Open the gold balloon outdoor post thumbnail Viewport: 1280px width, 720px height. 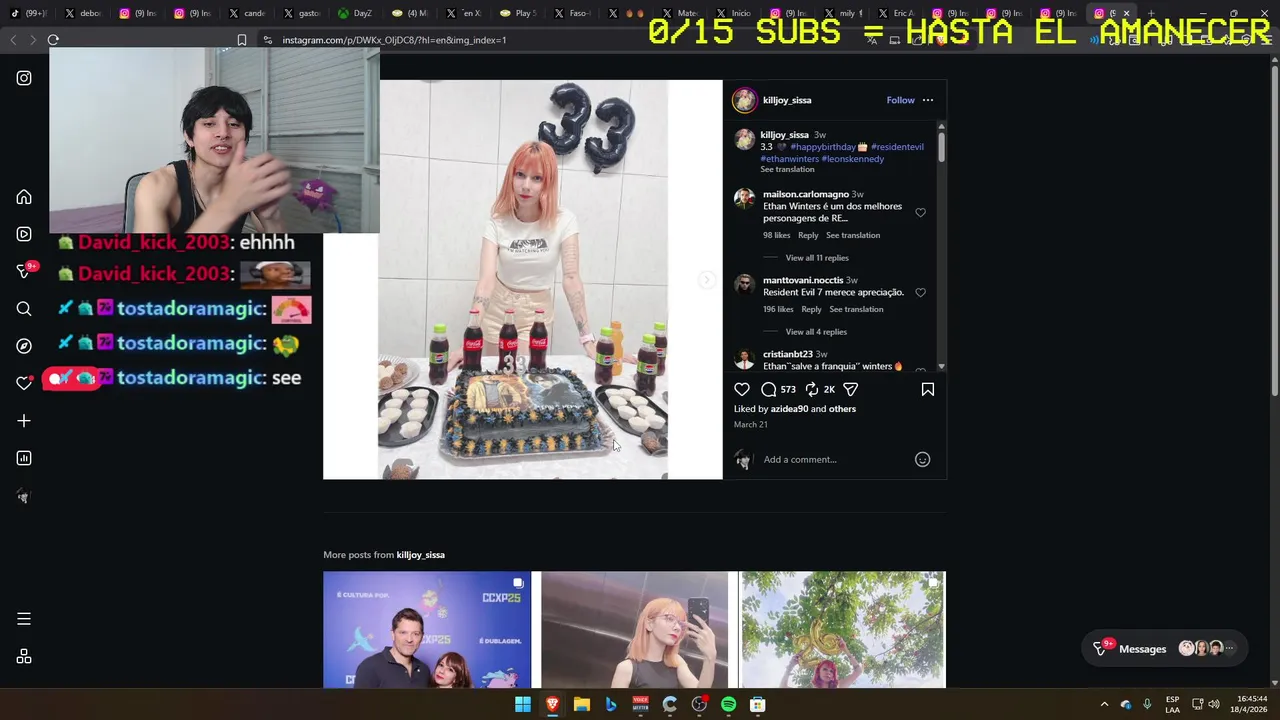(x=843, y=630)
